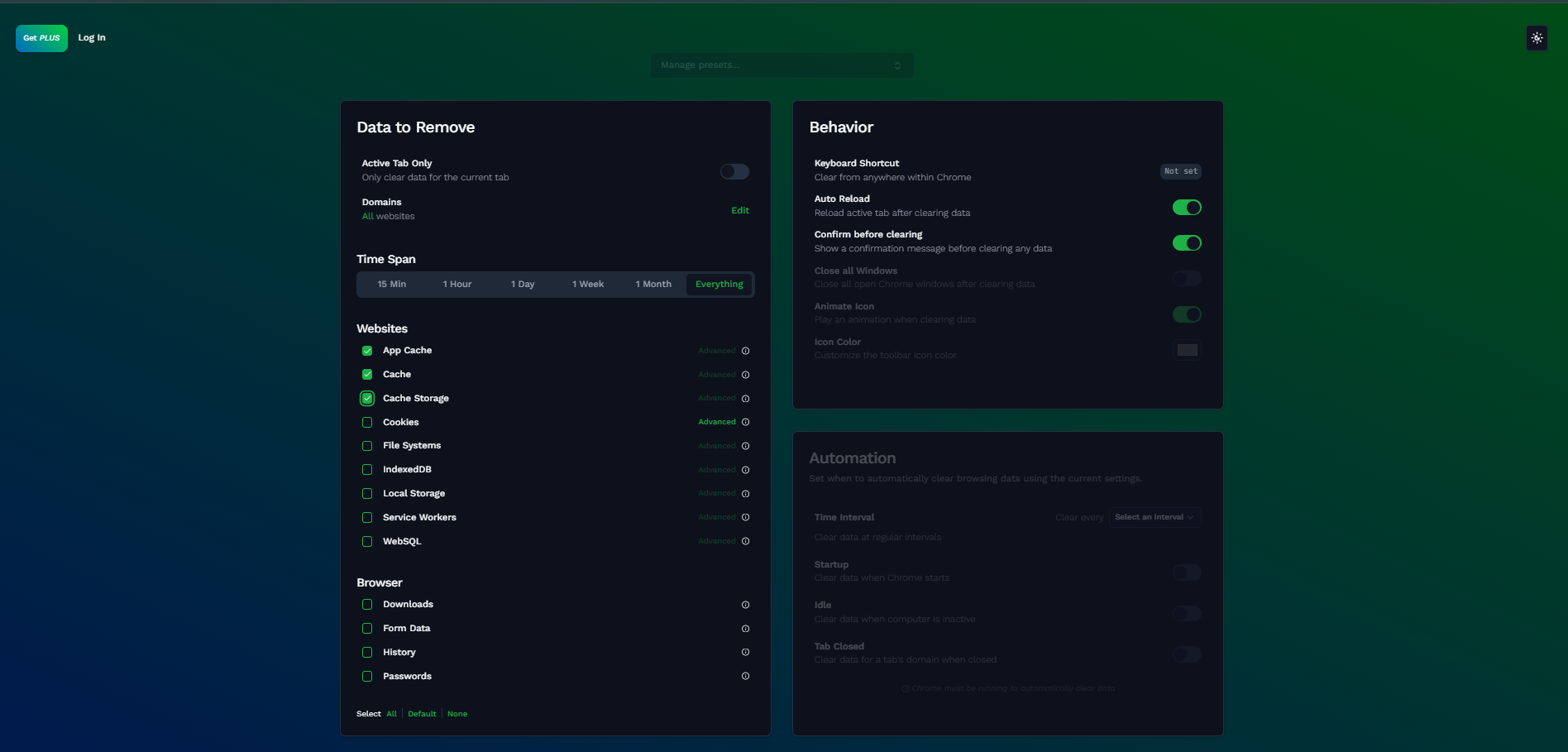
Task: Click the Default selection link
Action: coord(422,714)
